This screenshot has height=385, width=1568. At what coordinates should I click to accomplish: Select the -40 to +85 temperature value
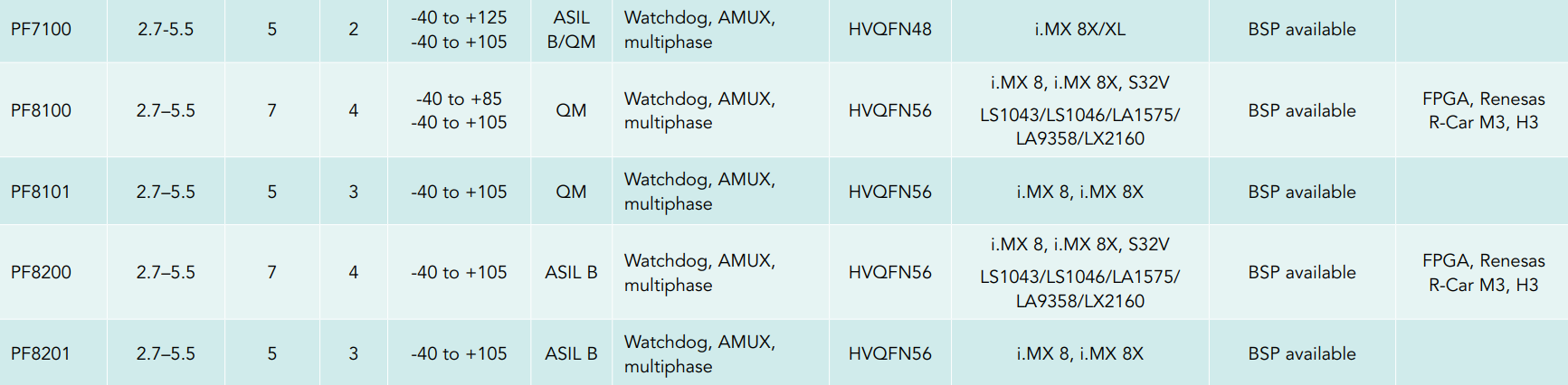[x=459, y=99]
